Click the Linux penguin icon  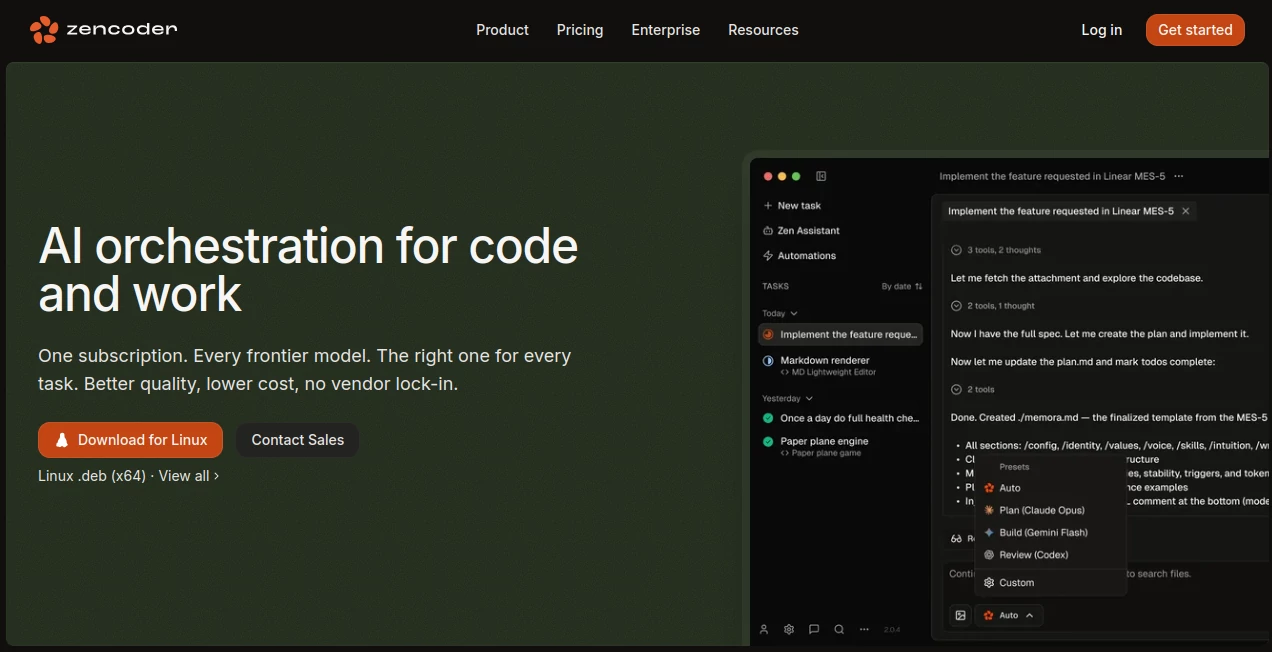click(x=62, y=440)
